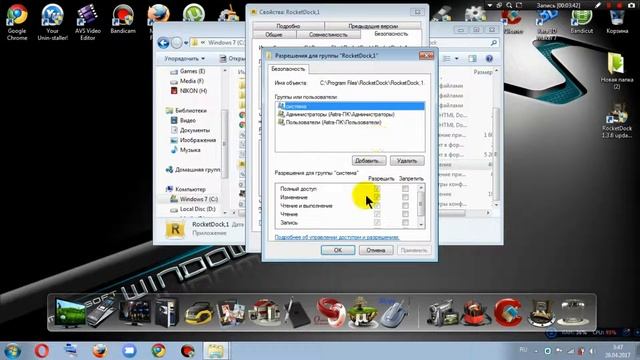640x360 pixels.
Task: Click the Добавить button
Action: [369, 160]
